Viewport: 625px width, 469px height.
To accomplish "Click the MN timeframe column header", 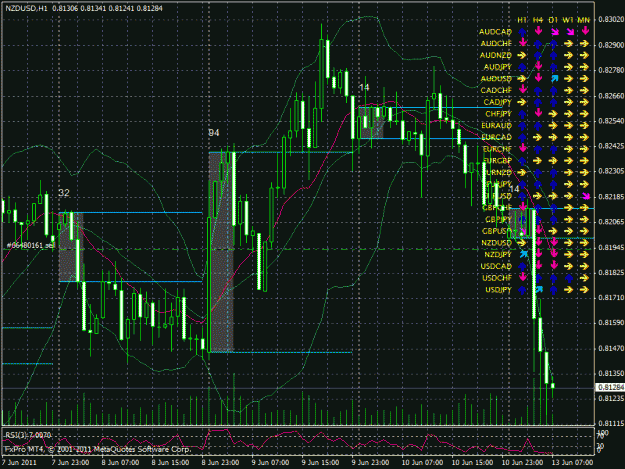I will pyautogui.click(x=584, y=20).
